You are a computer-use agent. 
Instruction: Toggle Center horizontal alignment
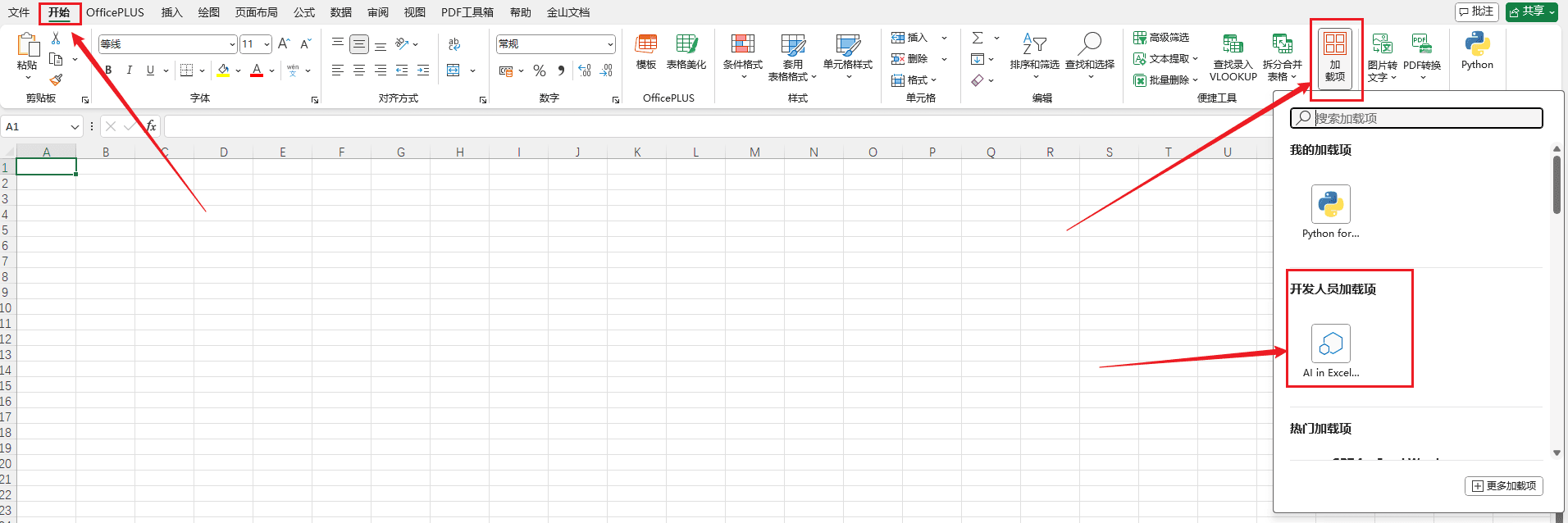[x=359, y=70]
